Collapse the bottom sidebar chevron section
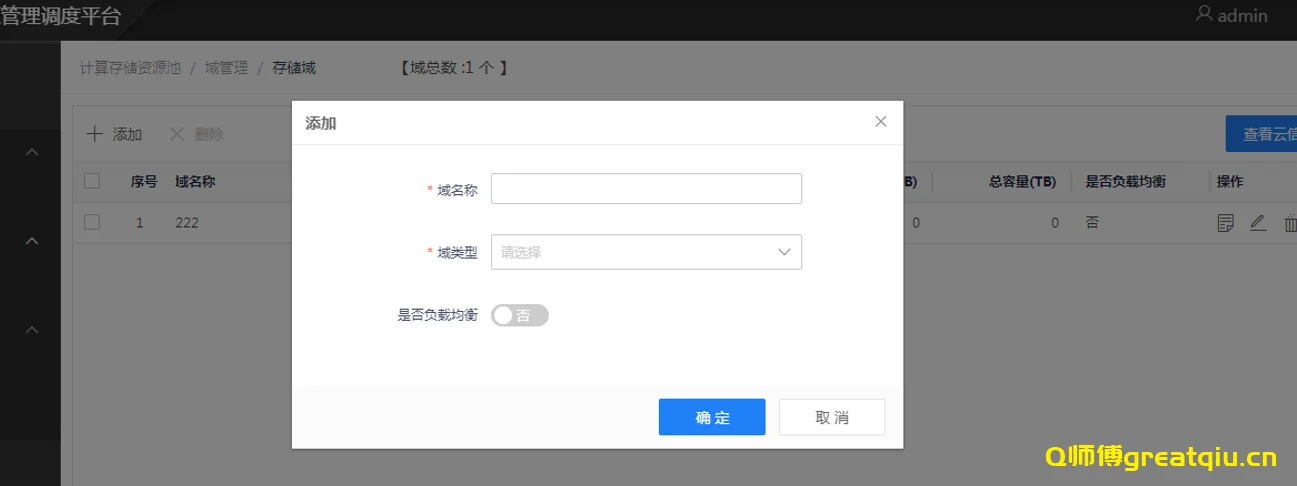Image resolution: width=1297 pixels, height=486 pixels. pyautogui.click(x=32, y=330)
